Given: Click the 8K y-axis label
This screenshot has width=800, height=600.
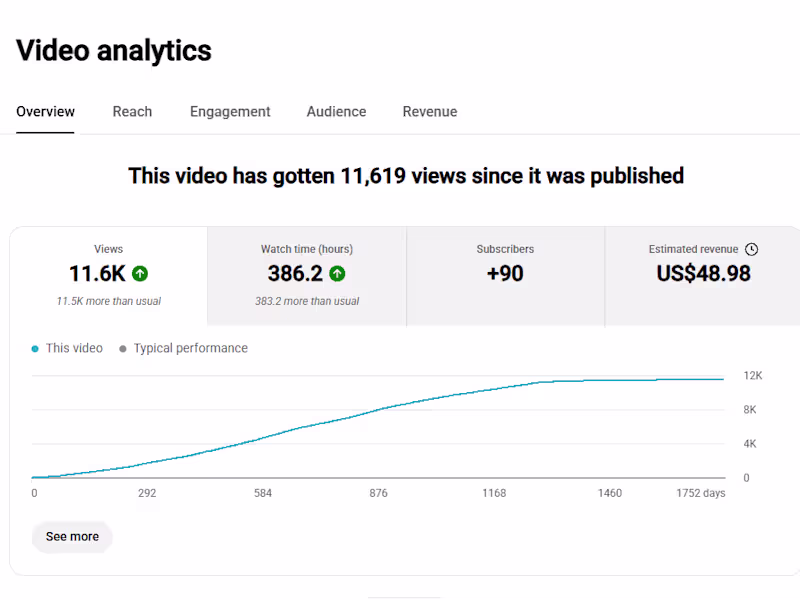Looking at the screenshot, I should (750, 410).
